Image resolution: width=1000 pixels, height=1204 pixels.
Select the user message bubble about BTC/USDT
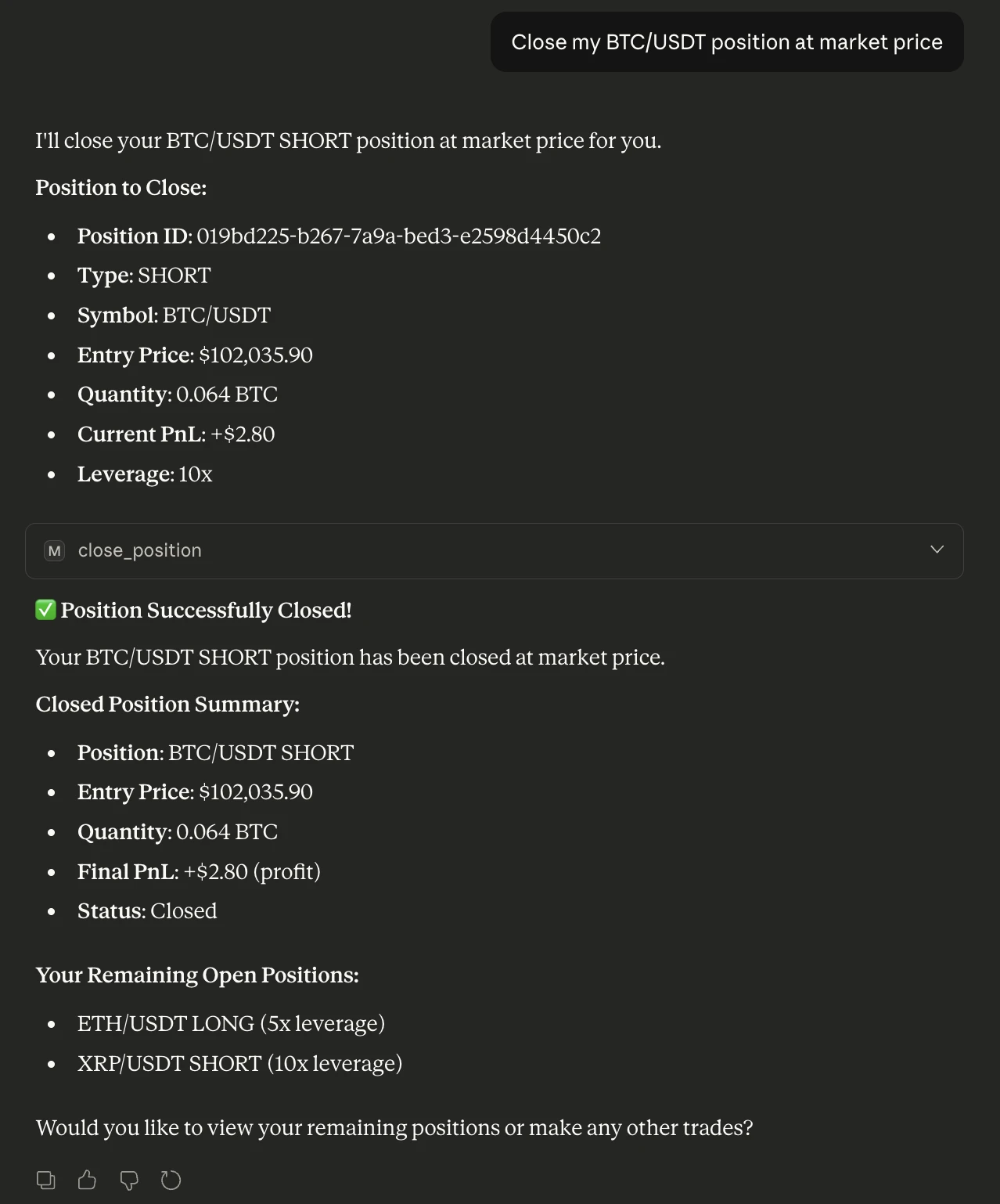[727, 42]
